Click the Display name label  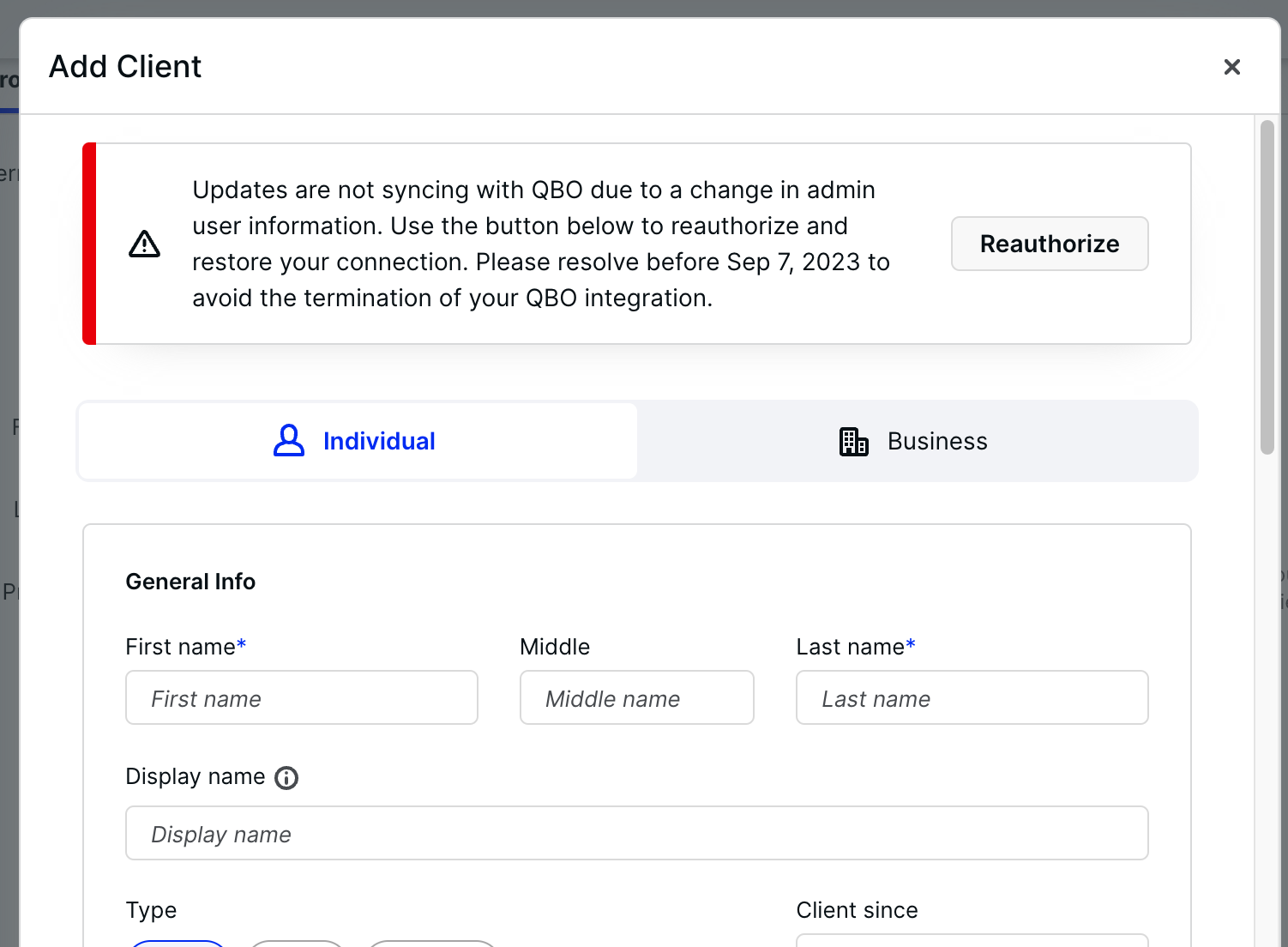click(x=196, y=776)
